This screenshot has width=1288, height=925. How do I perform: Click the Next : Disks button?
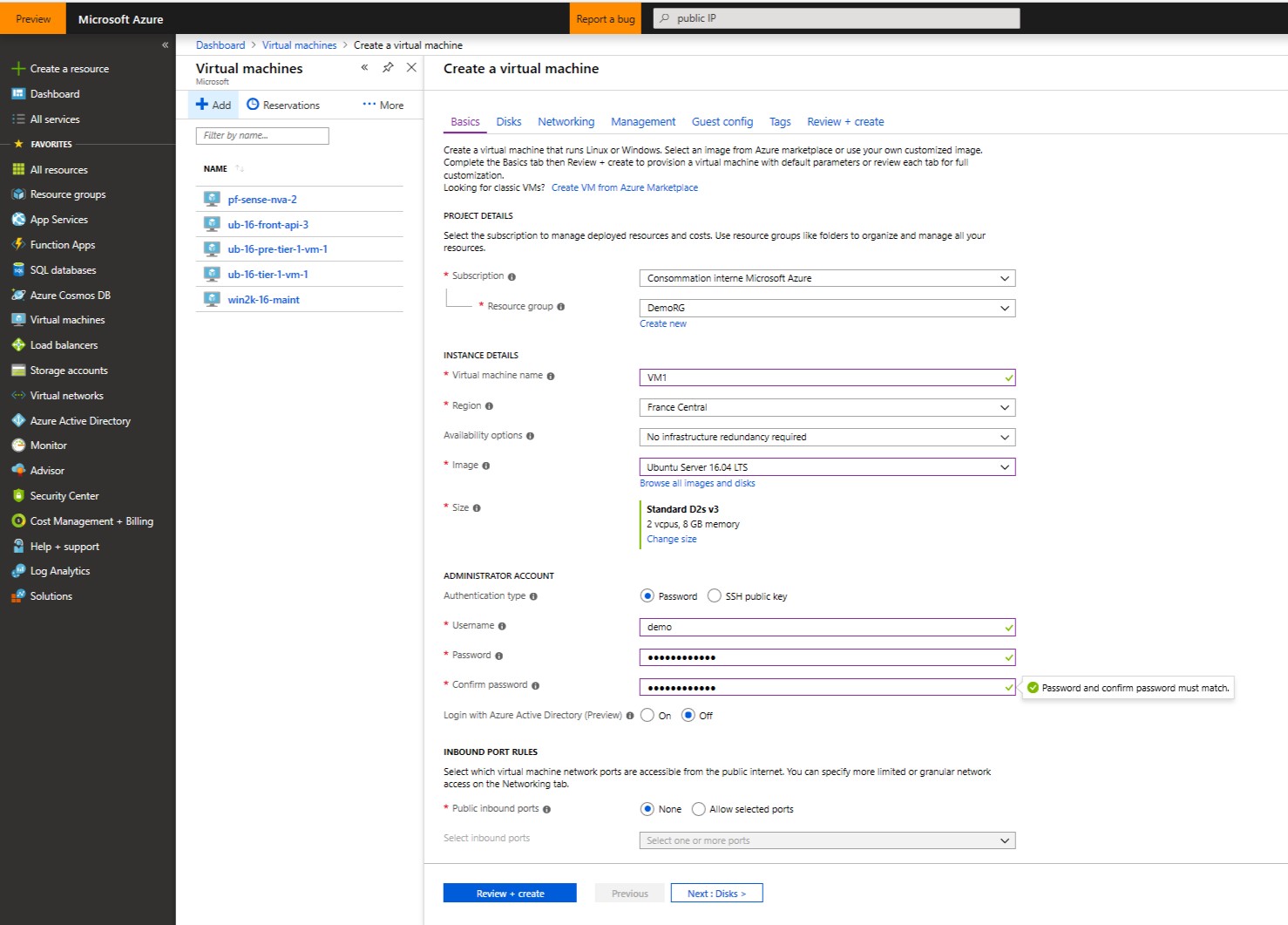pos(716,894)
